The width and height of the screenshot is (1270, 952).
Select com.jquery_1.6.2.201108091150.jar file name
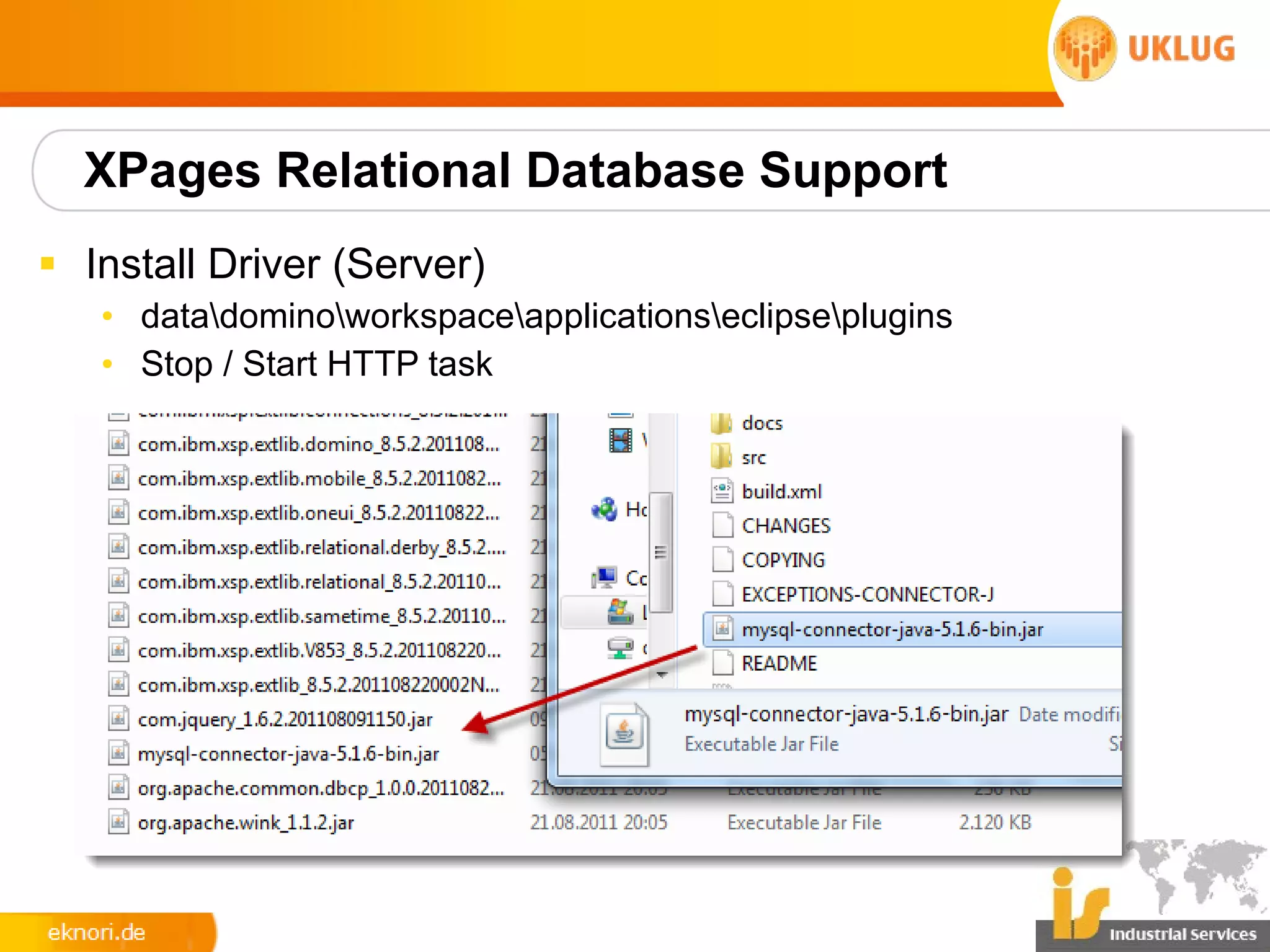[285, 720]
